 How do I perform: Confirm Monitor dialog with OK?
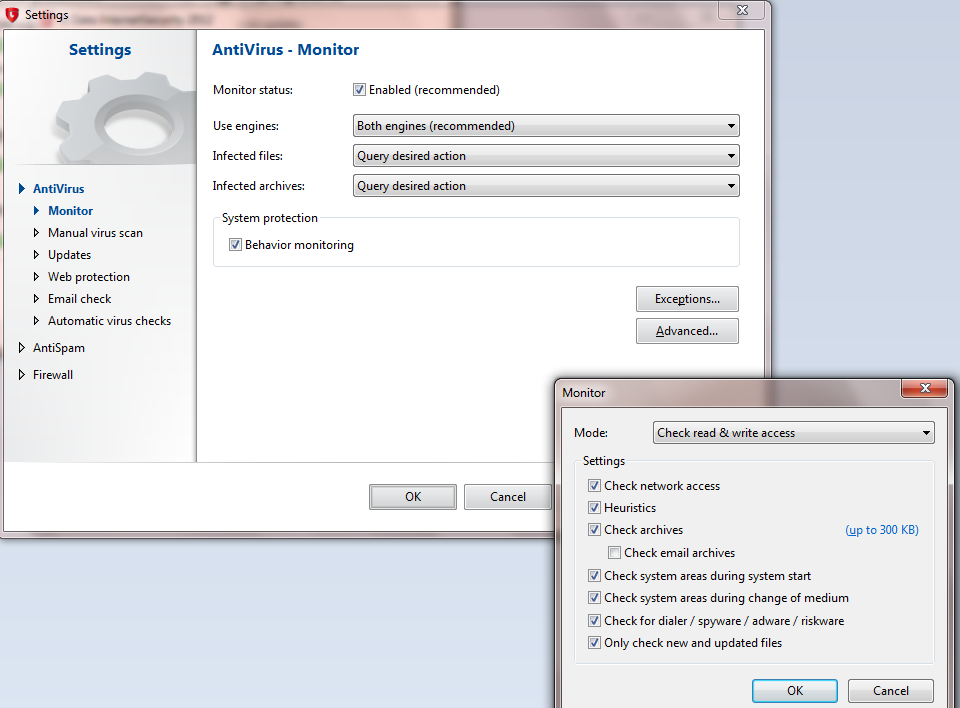point(795,691)
